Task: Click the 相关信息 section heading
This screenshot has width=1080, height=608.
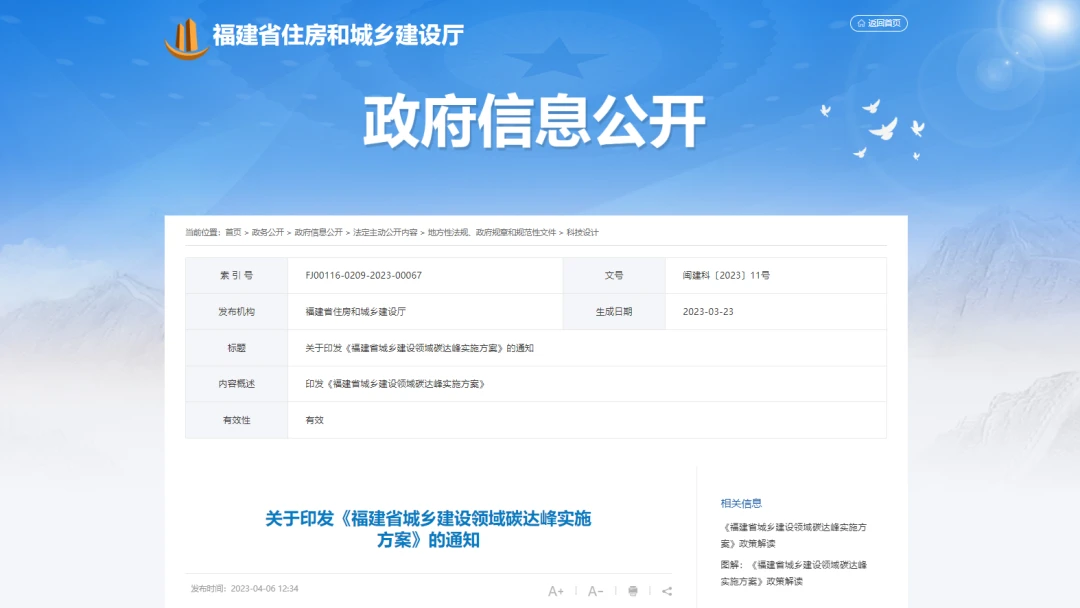Action: (741, 503)
